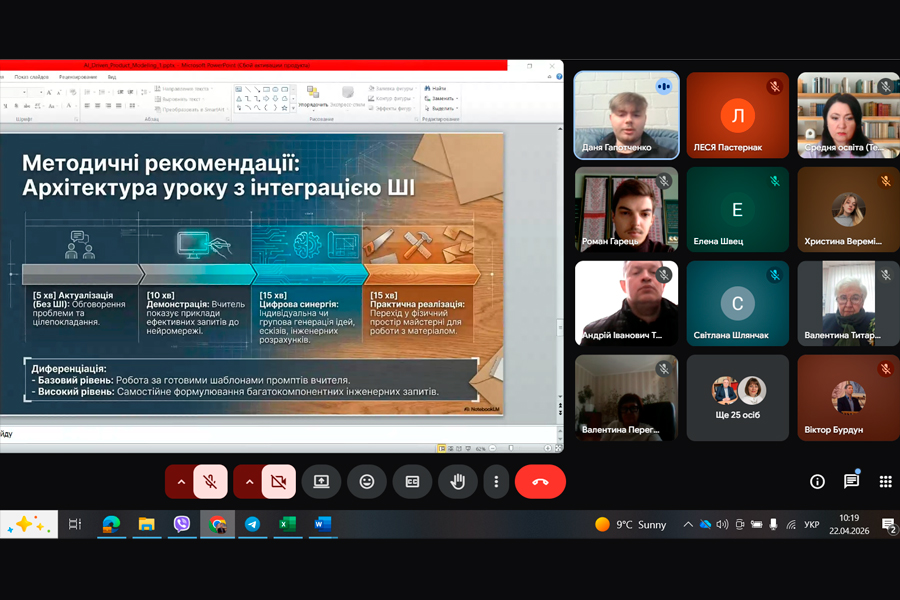
Task: Open more options three-dot menu
Action: coord(496,482)
